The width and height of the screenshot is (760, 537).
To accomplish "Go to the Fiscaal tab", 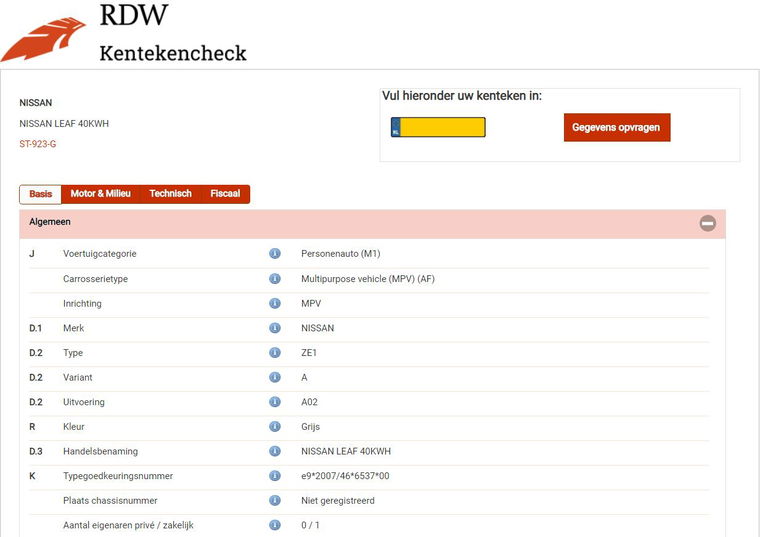I will point(225,194).
